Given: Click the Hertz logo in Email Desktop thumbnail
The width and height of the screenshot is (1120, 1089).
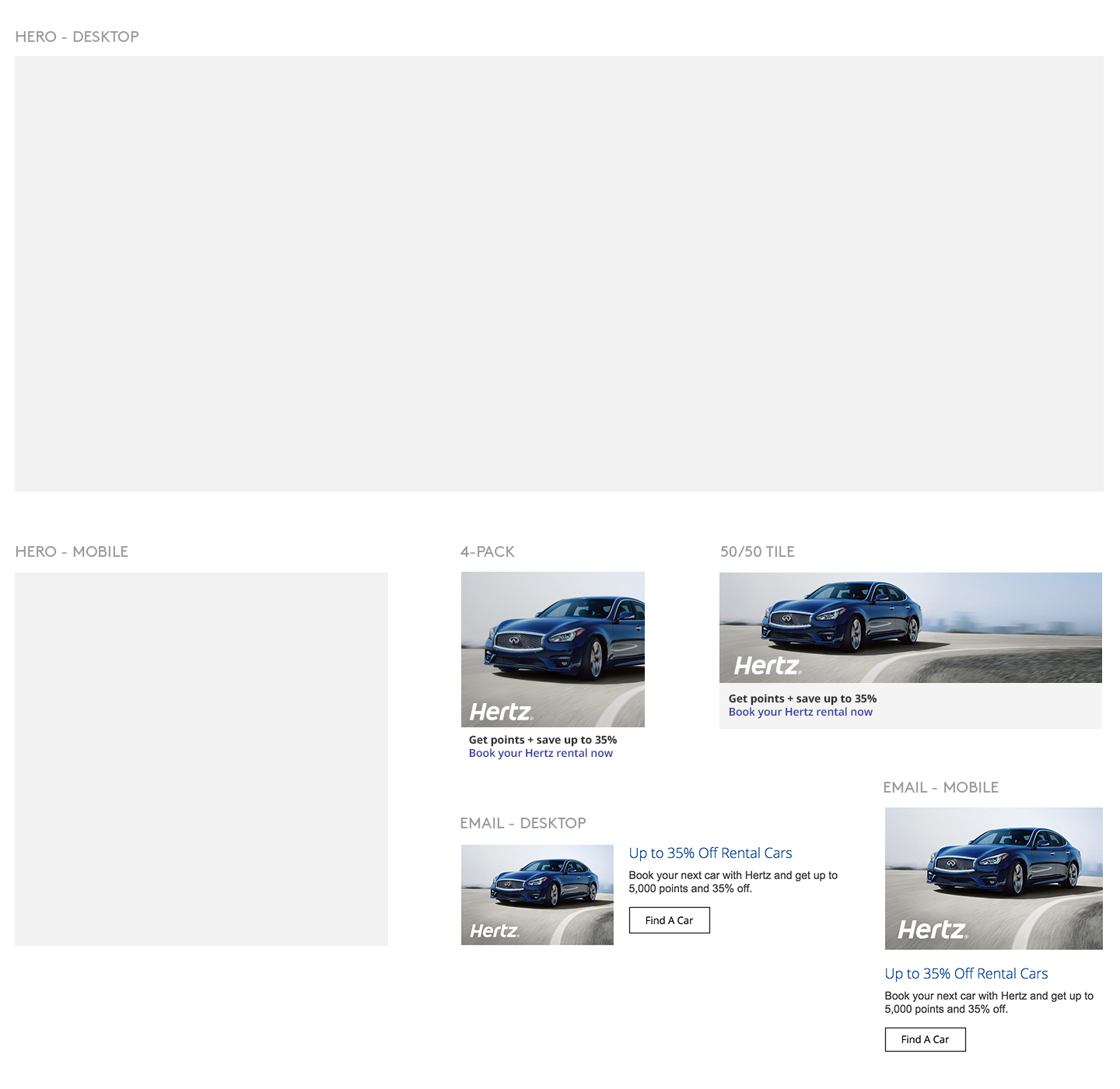Looking at the screenshot, I should pyautogui.click(x=494, y=931).
